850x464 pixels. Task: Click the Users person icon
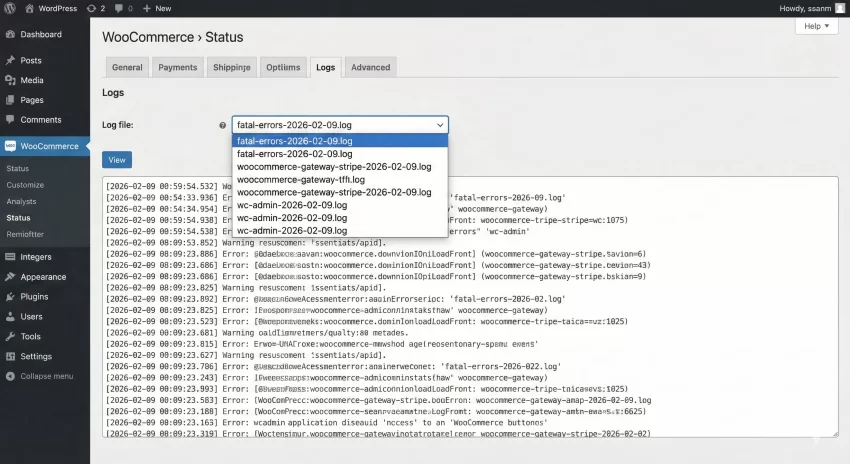click(10, 317)
